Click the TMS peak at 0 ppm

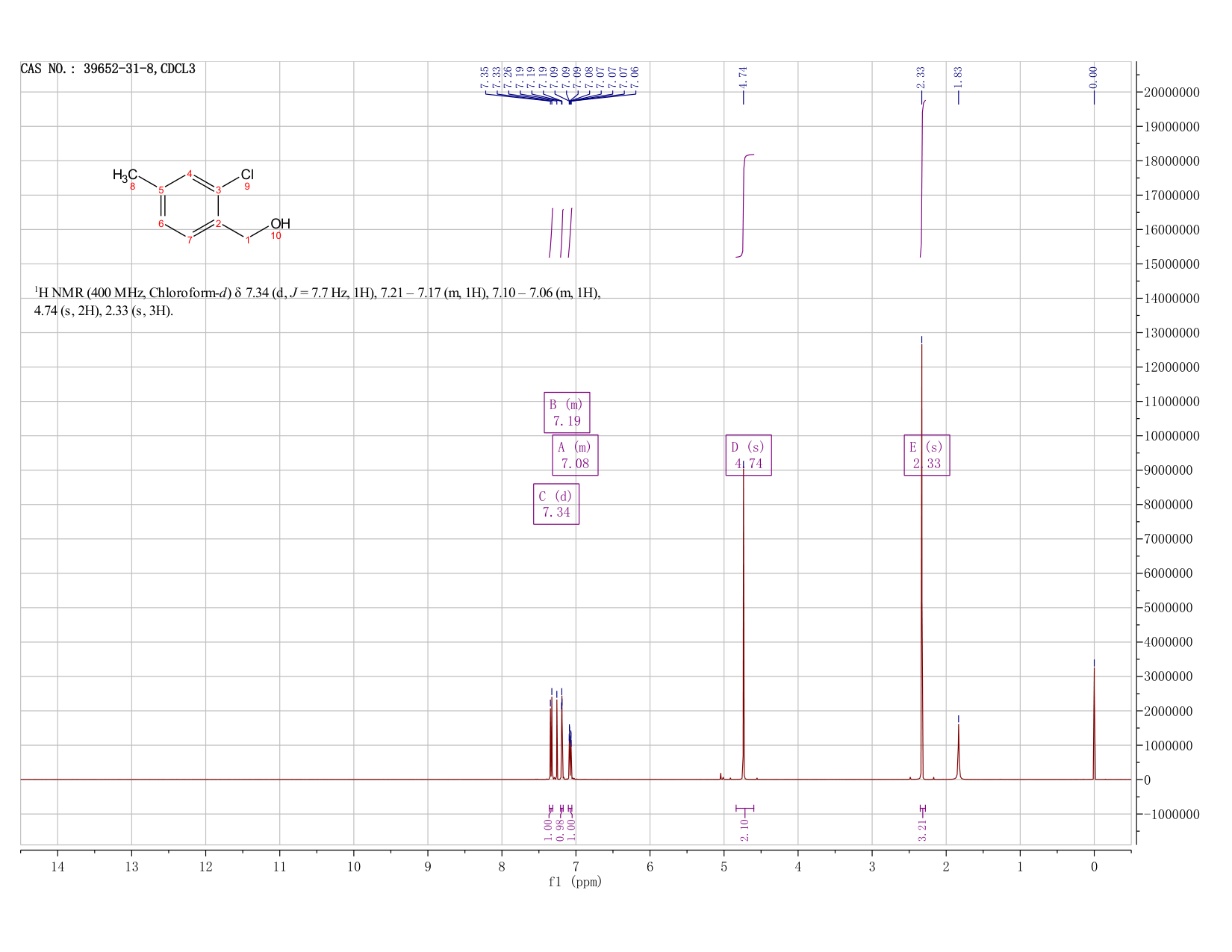coord(1094,723)
